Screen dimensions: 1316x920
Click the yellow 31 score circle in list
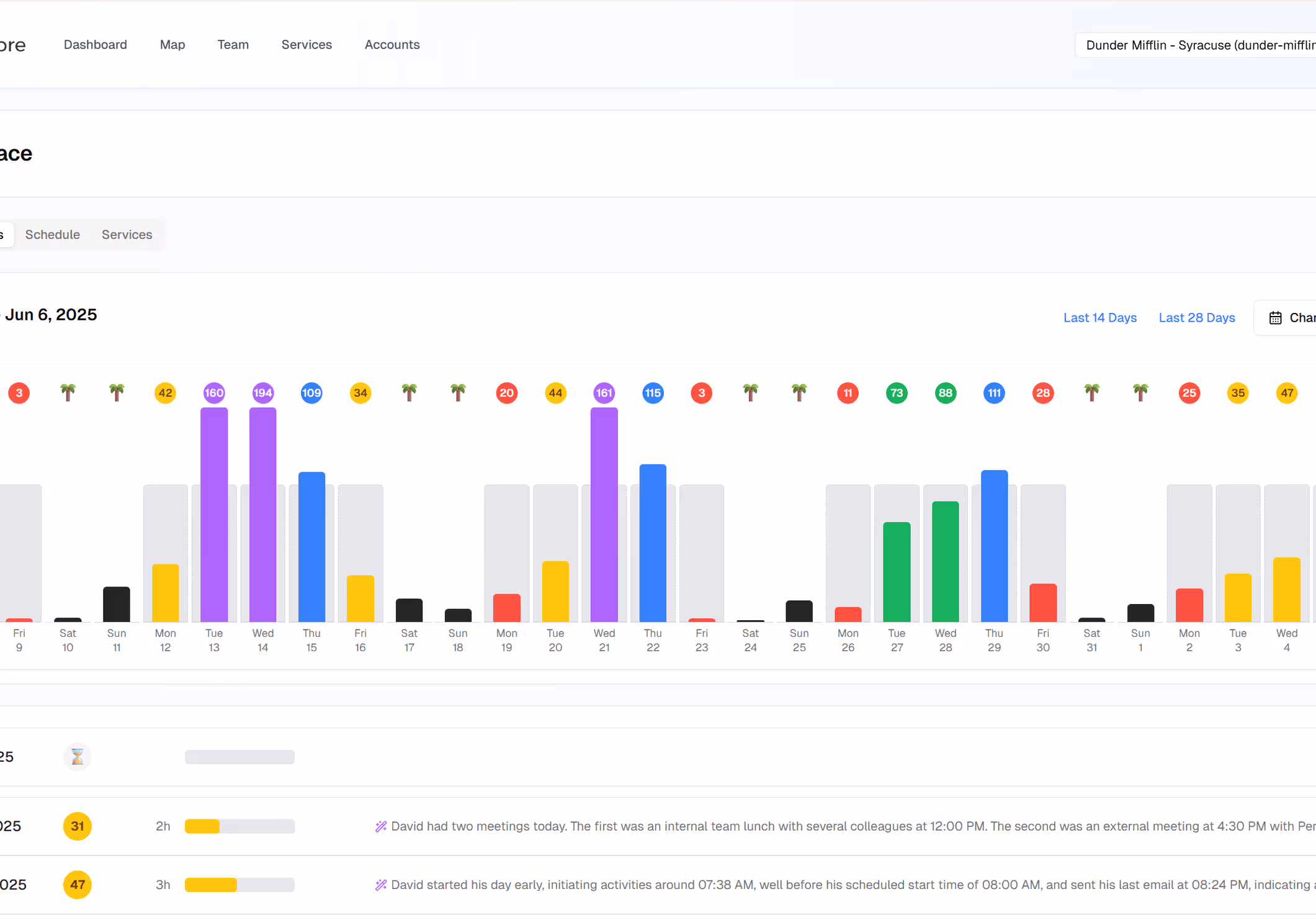coord(77,826)
